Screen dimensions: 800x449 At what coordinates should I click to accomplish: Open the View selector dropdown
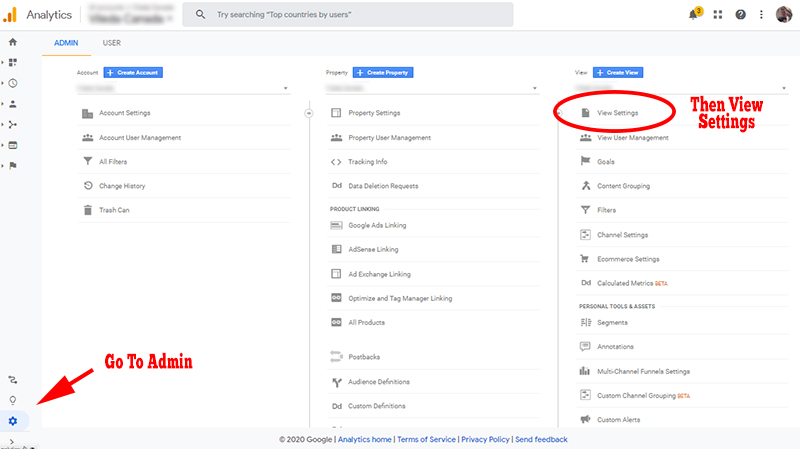tap(682, 88)
